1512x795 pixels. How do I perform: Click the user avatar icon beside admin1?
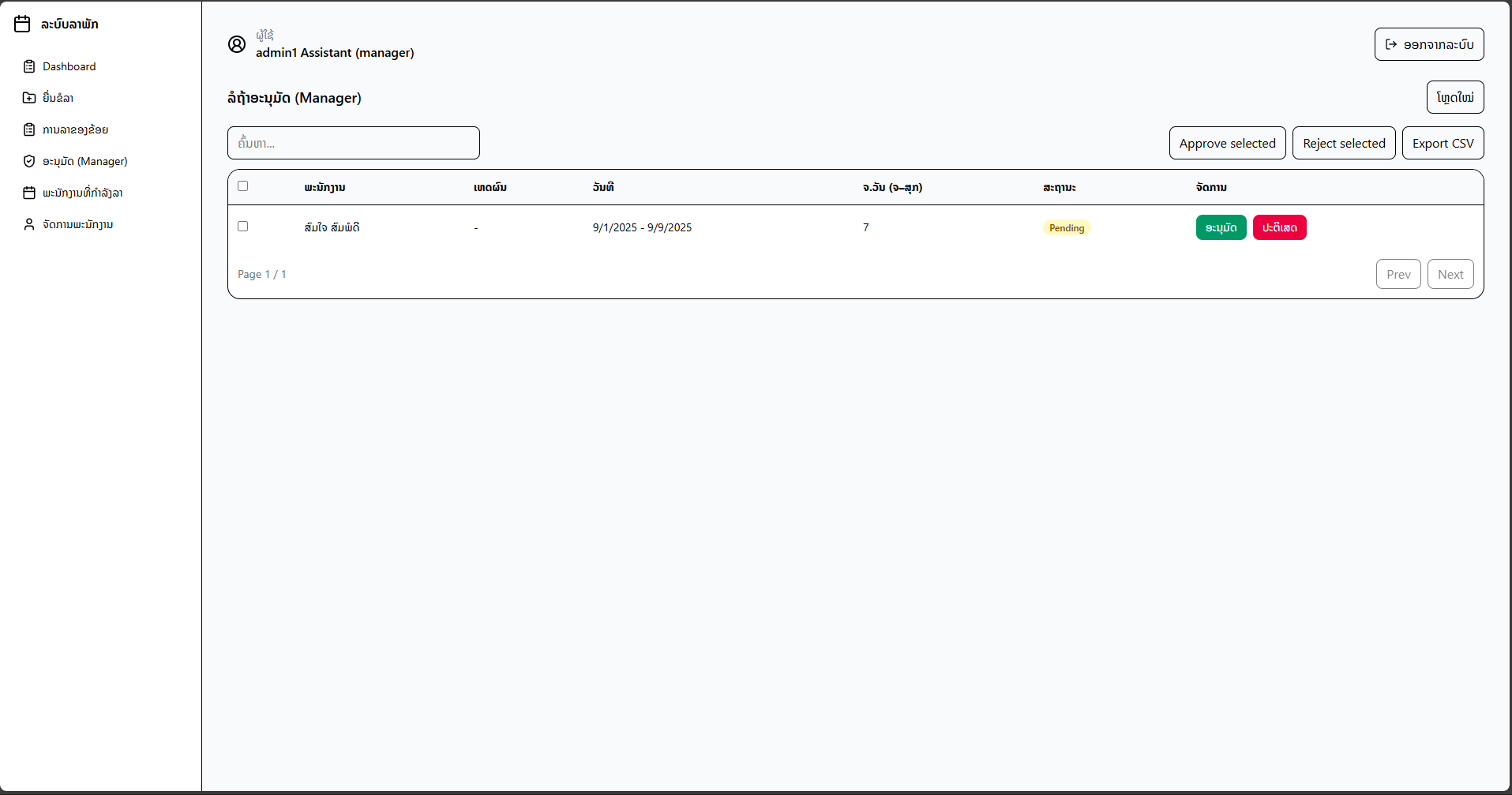[x=237, y=44]
